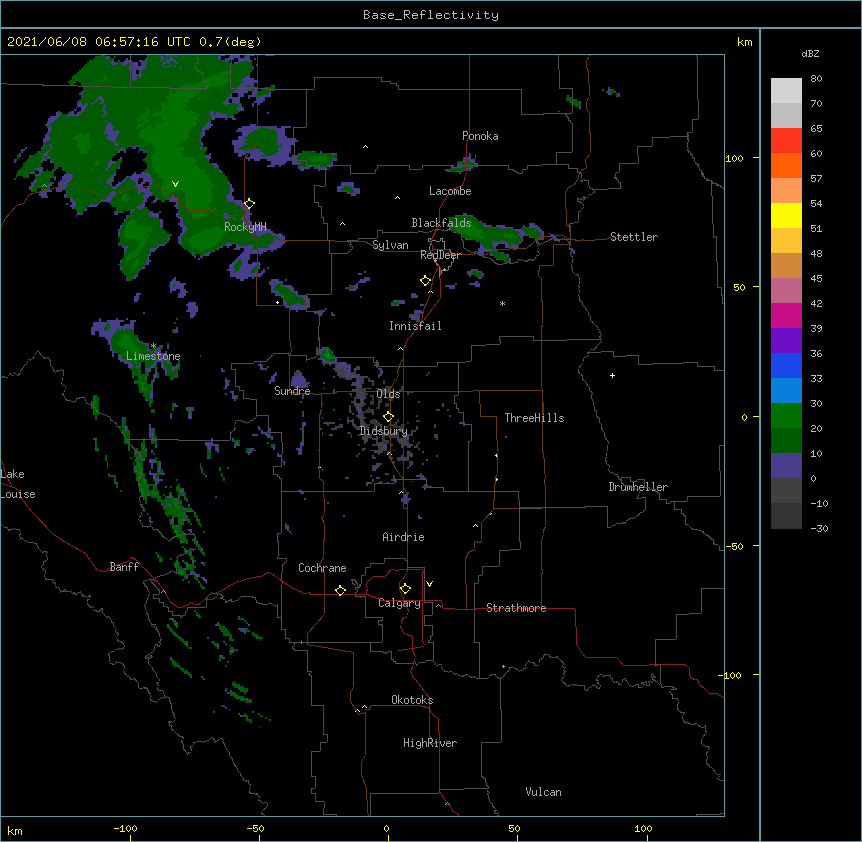
Task: Select the Lacombe city label
Action: point(450,191)
